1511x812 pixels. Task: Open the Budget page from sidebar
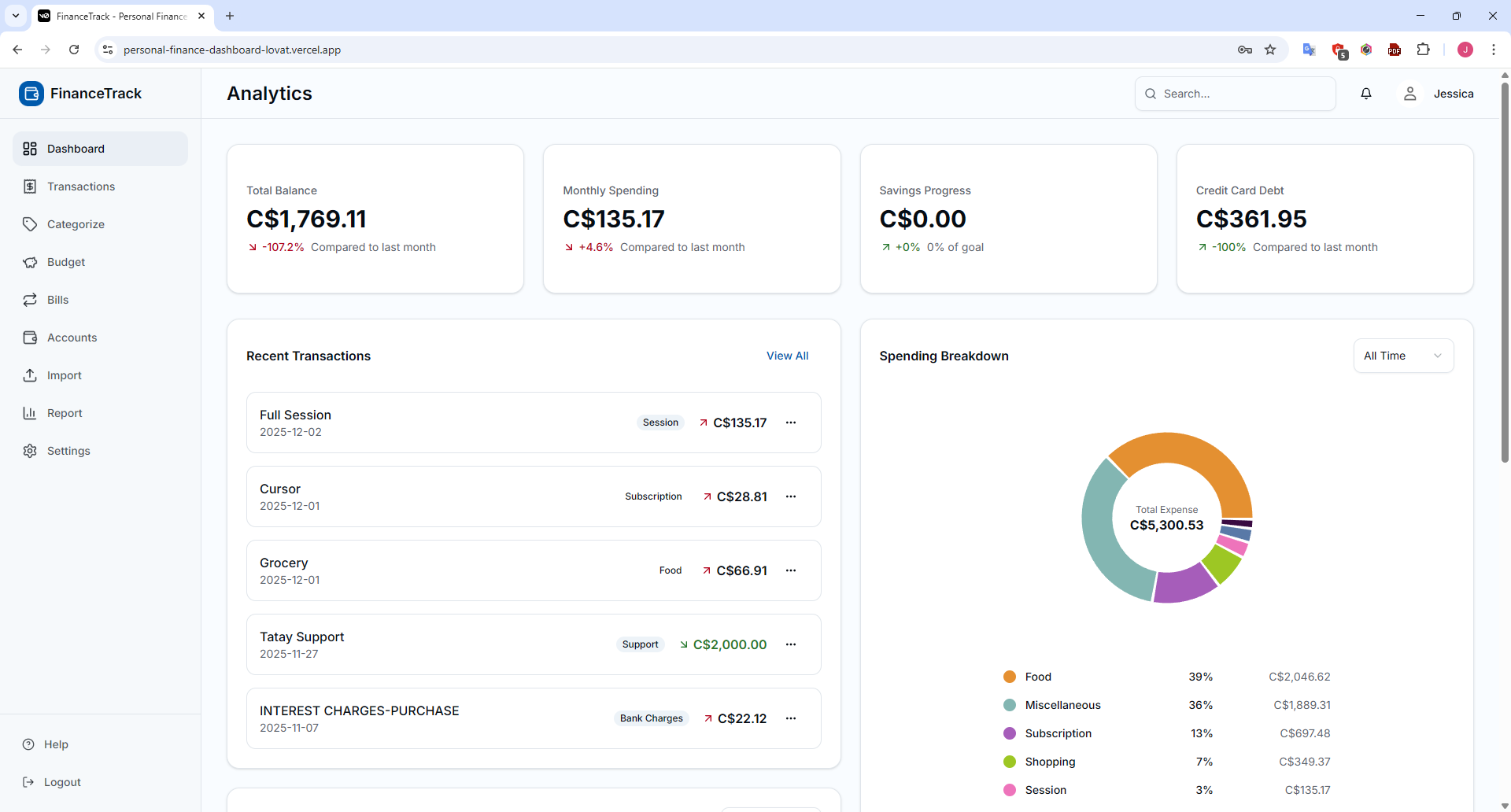coord(66,262)
